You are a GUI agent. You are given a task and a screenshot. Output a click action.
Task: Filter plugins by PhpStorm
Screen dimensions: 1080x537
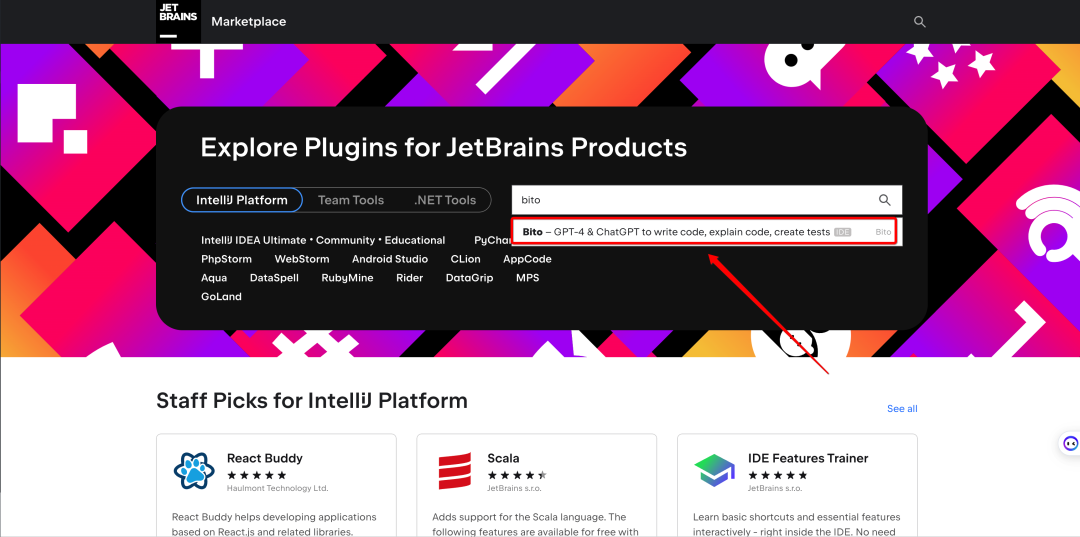(x=227, y=260)
